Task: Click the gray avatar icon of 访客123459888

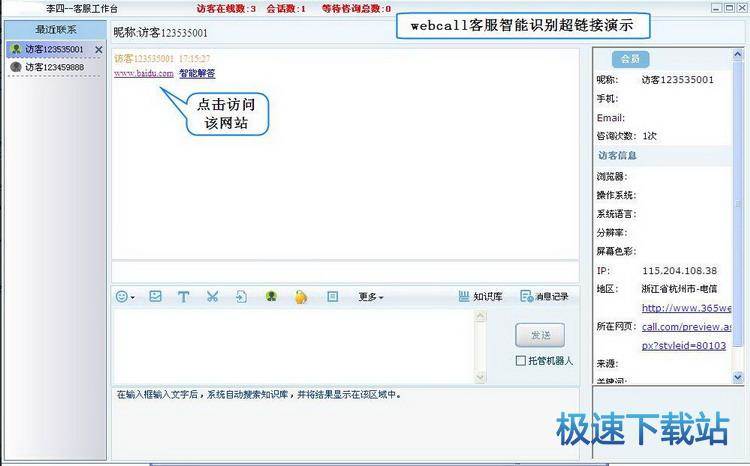Action: [x=16, y=67]
